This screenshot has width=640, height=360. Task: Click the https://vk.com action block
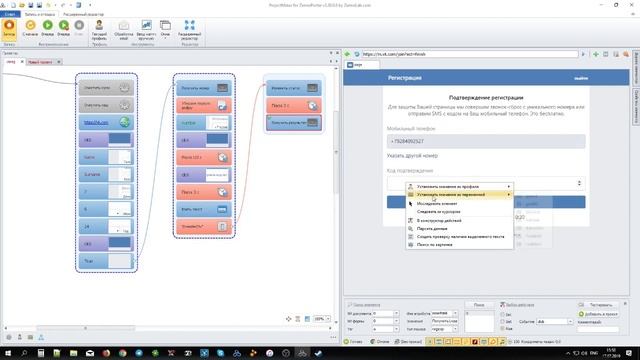click(x=106, y=122)
